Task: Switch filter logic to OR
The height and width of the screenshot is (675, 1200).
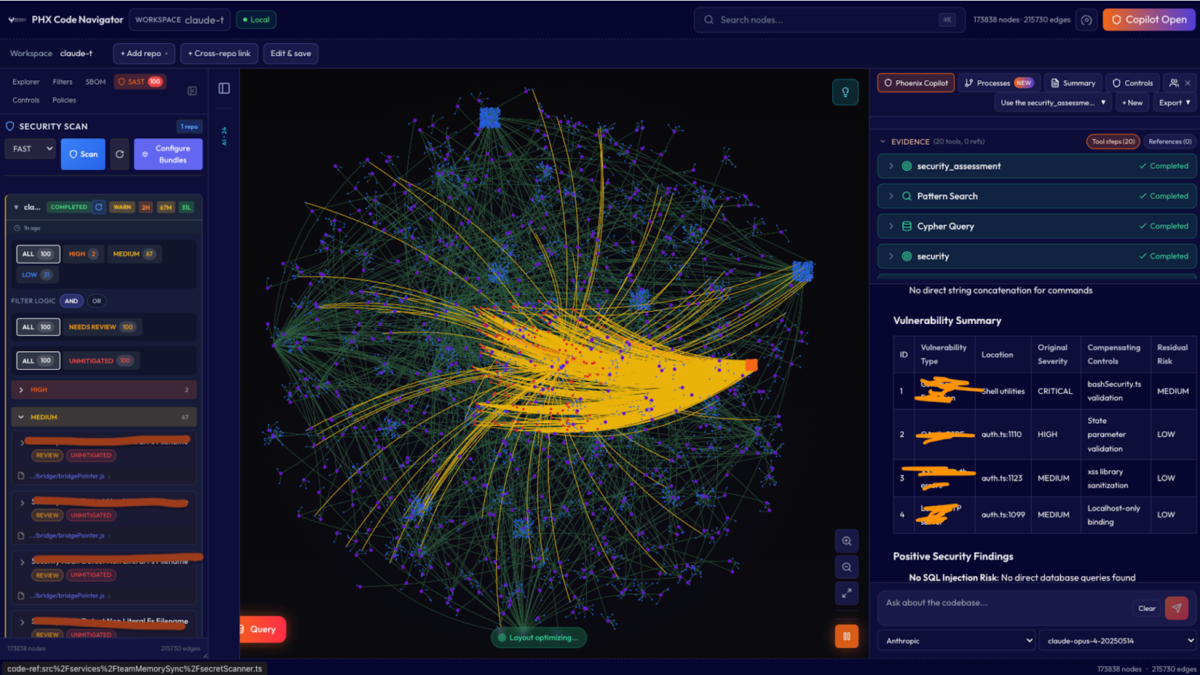Action: (96, 301)
